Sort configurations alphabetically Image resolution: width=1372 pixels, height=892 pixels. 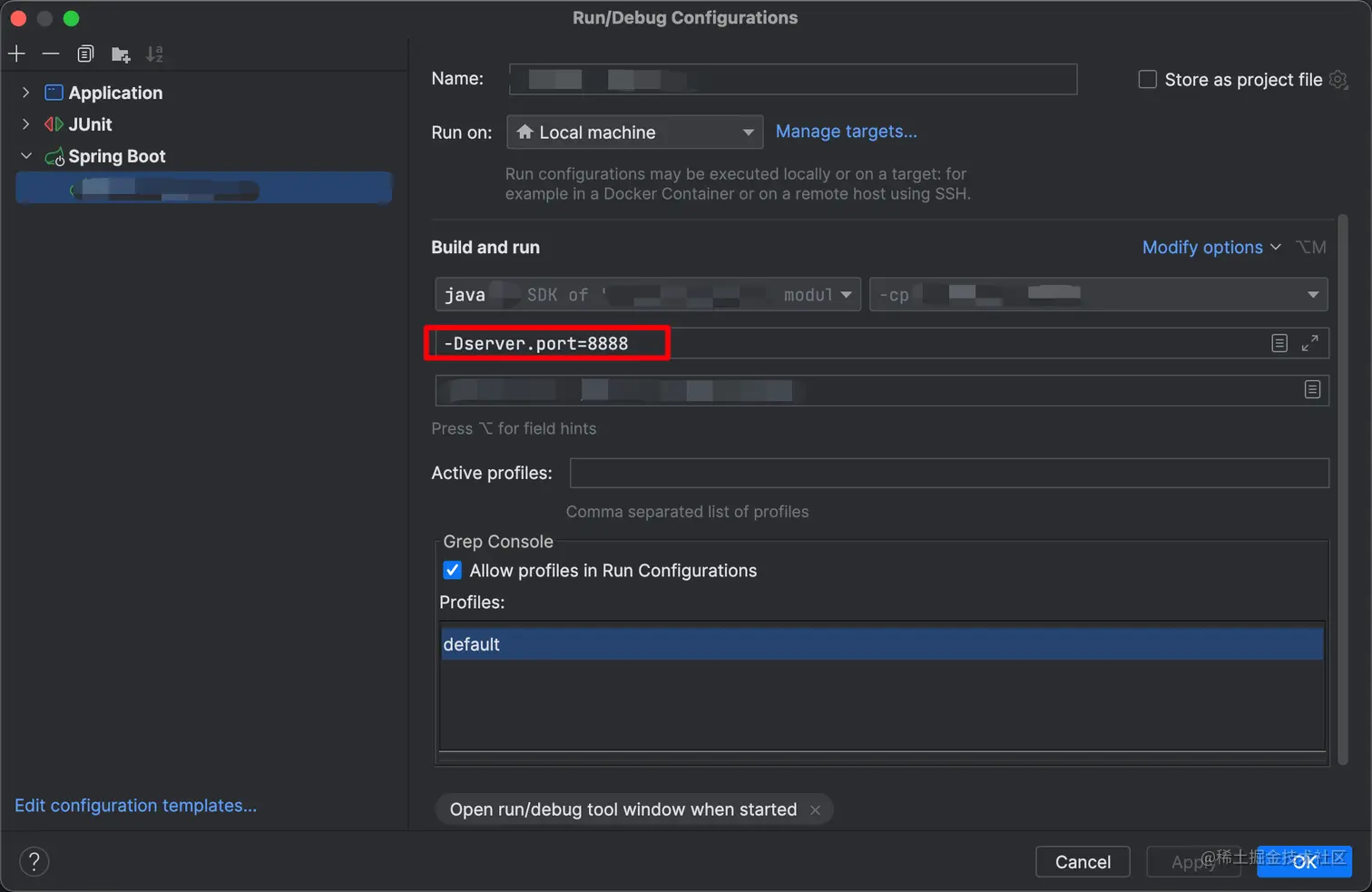point(155,54)
